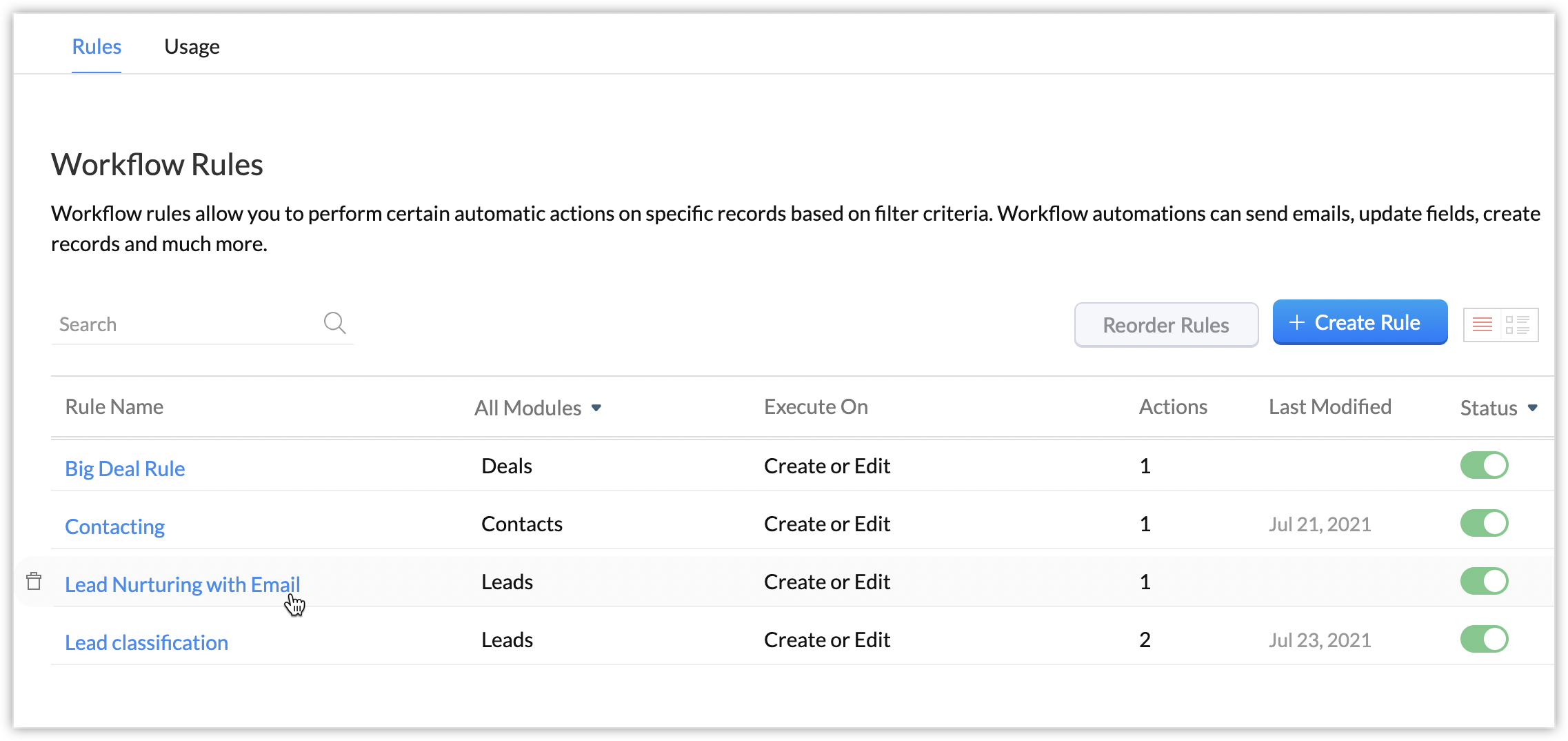The image size is (1568, 741).
Task: Click the Create Rule button
Action: pyautogui.click(x=1360, y=322)
